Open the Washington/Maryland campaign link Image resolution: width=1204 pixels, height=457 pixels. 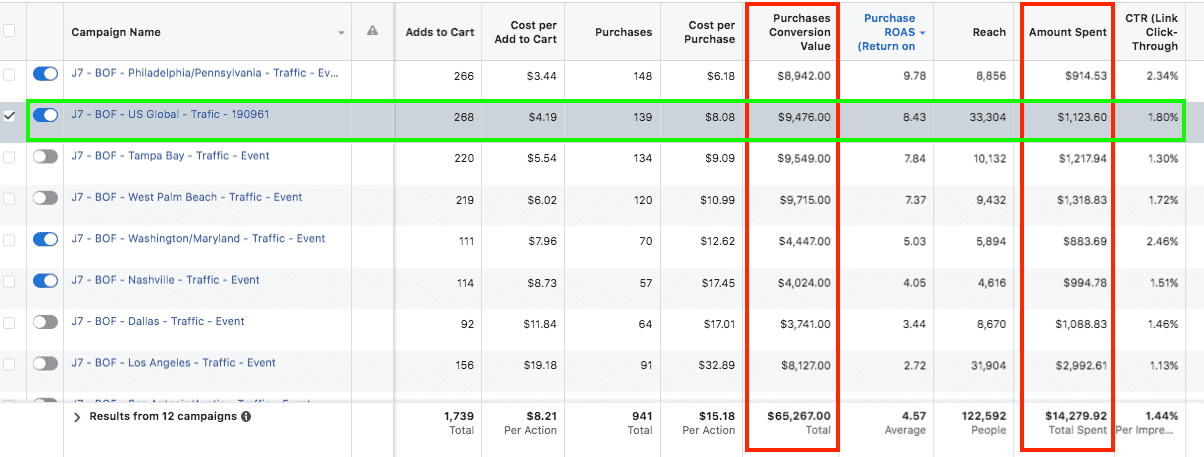[x=198, y=239]
